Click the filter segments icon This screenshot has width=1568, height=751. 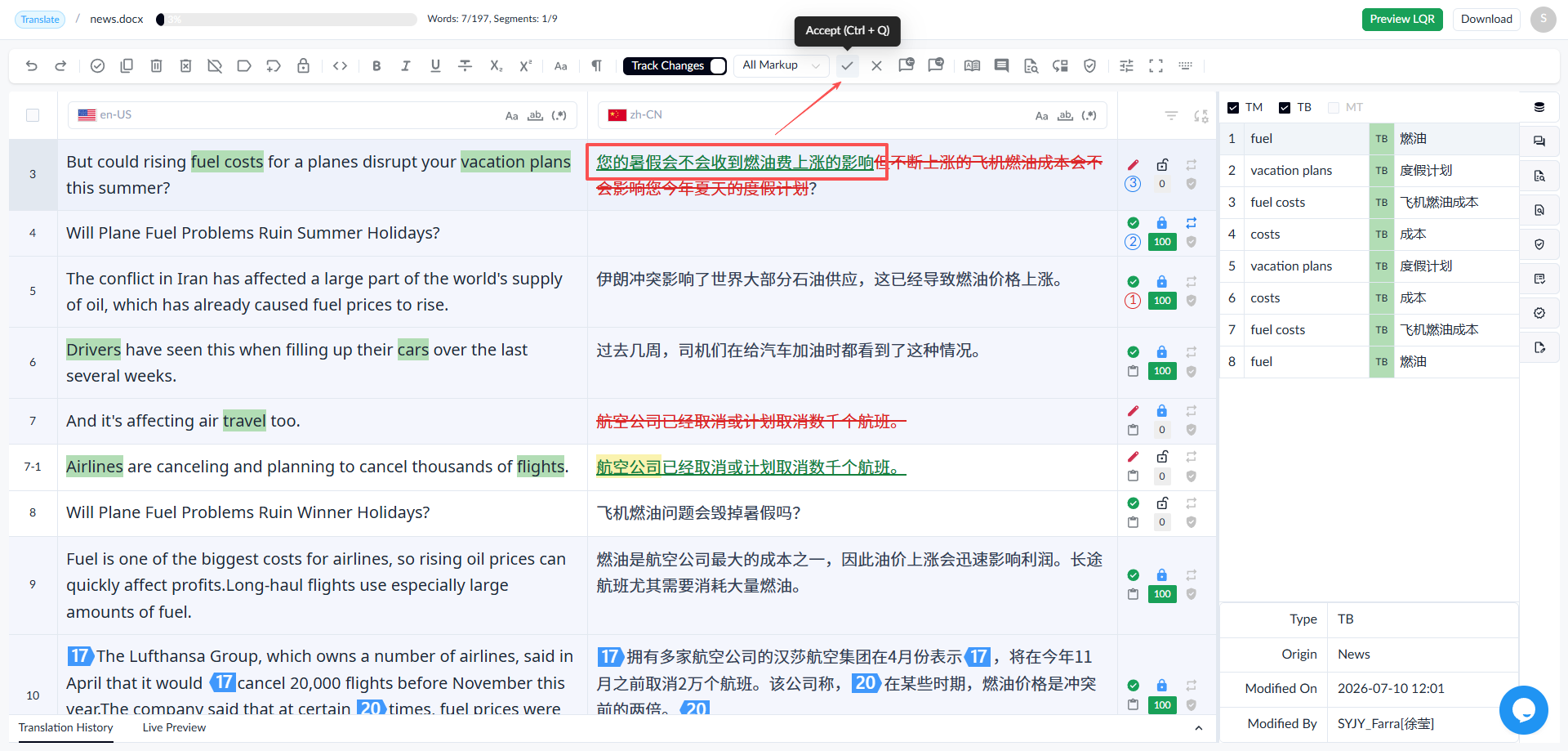tap(1171, 116)
